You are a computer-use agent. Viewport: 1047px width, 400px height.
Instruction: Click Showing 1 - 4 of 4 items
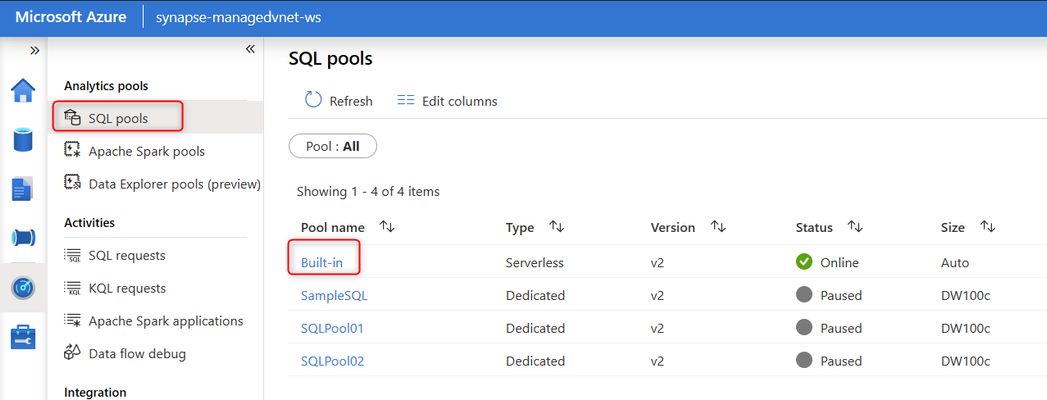pyautogui.click(x=368, y=192)
